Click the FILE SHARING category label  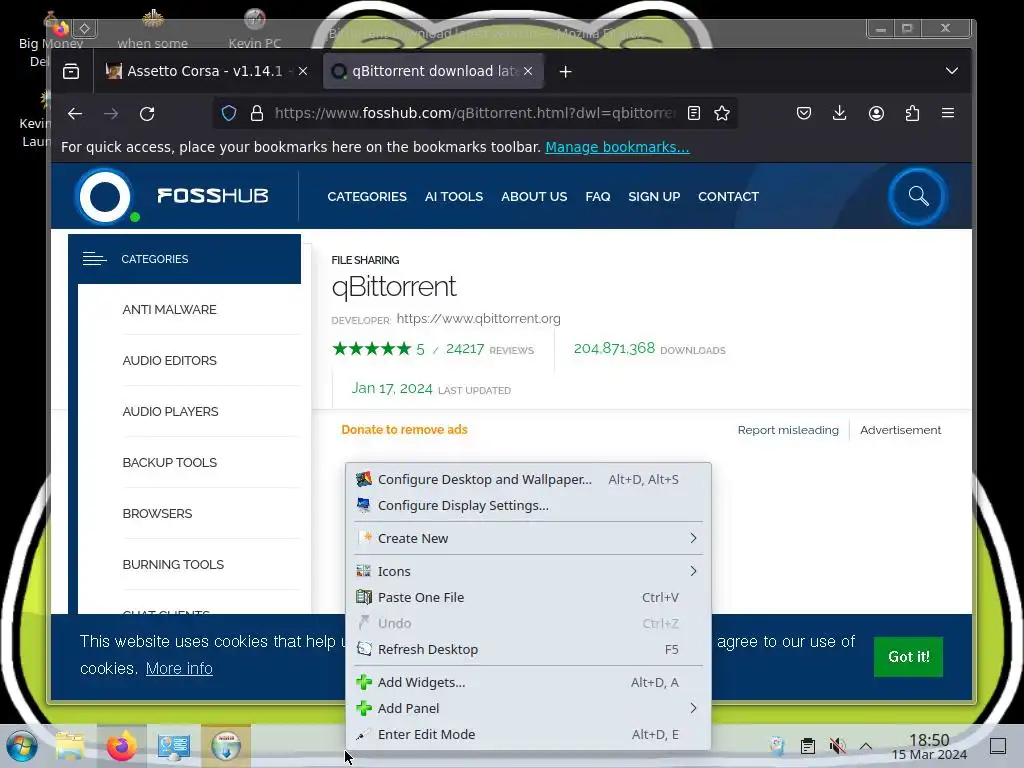tap(365, 260)
